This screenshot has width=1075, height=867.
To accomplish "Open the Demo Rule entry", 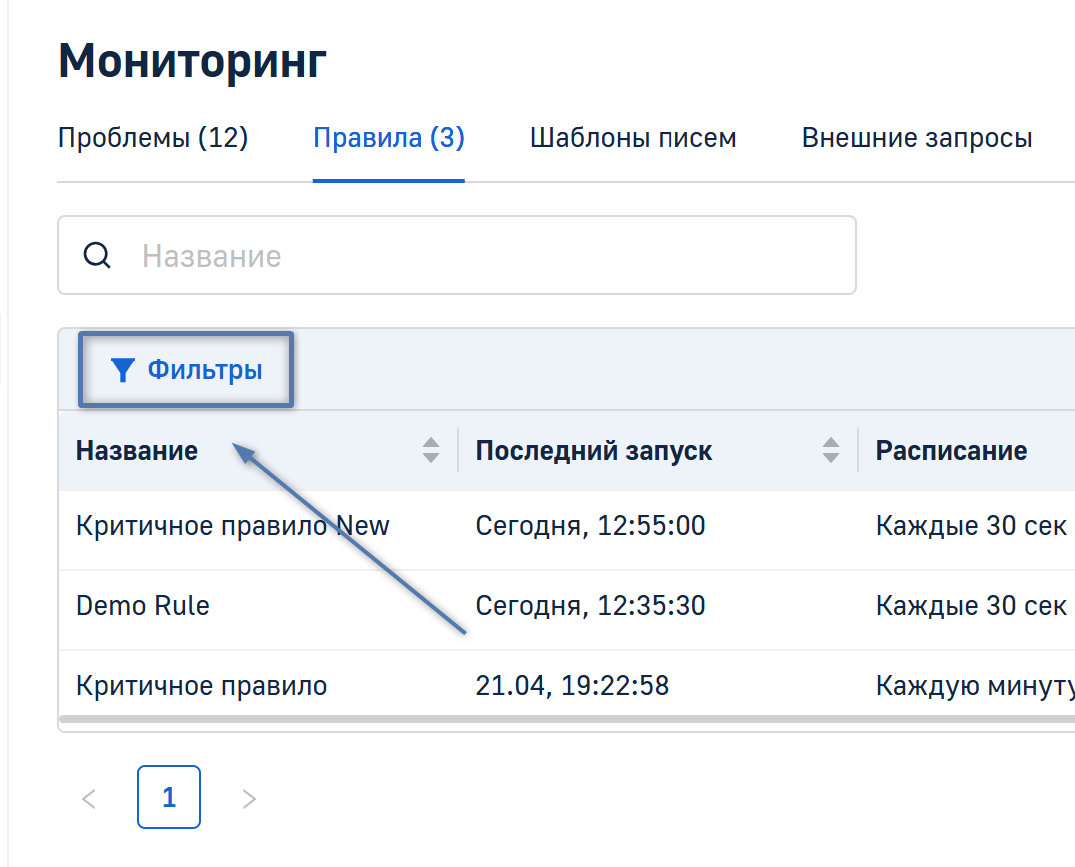I will tap(143, 606).
